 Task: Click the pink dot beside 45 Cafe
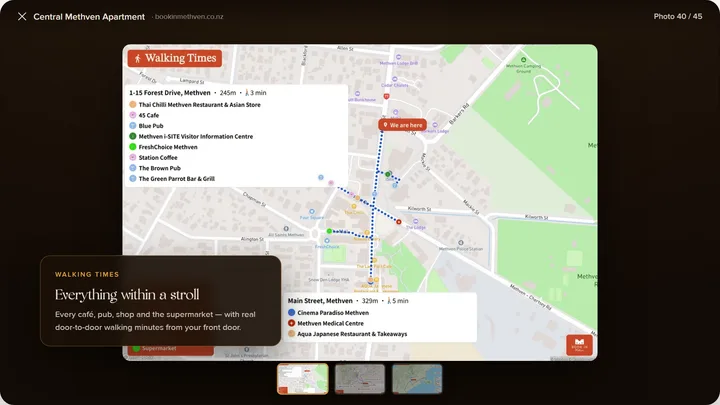[133, 115]
